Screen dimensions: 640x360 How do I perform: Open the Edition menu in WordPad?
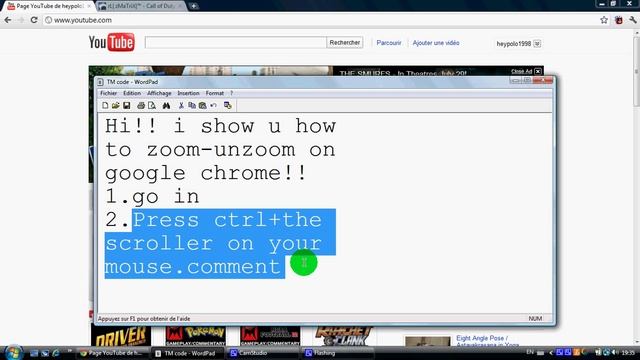pos(132,93)
